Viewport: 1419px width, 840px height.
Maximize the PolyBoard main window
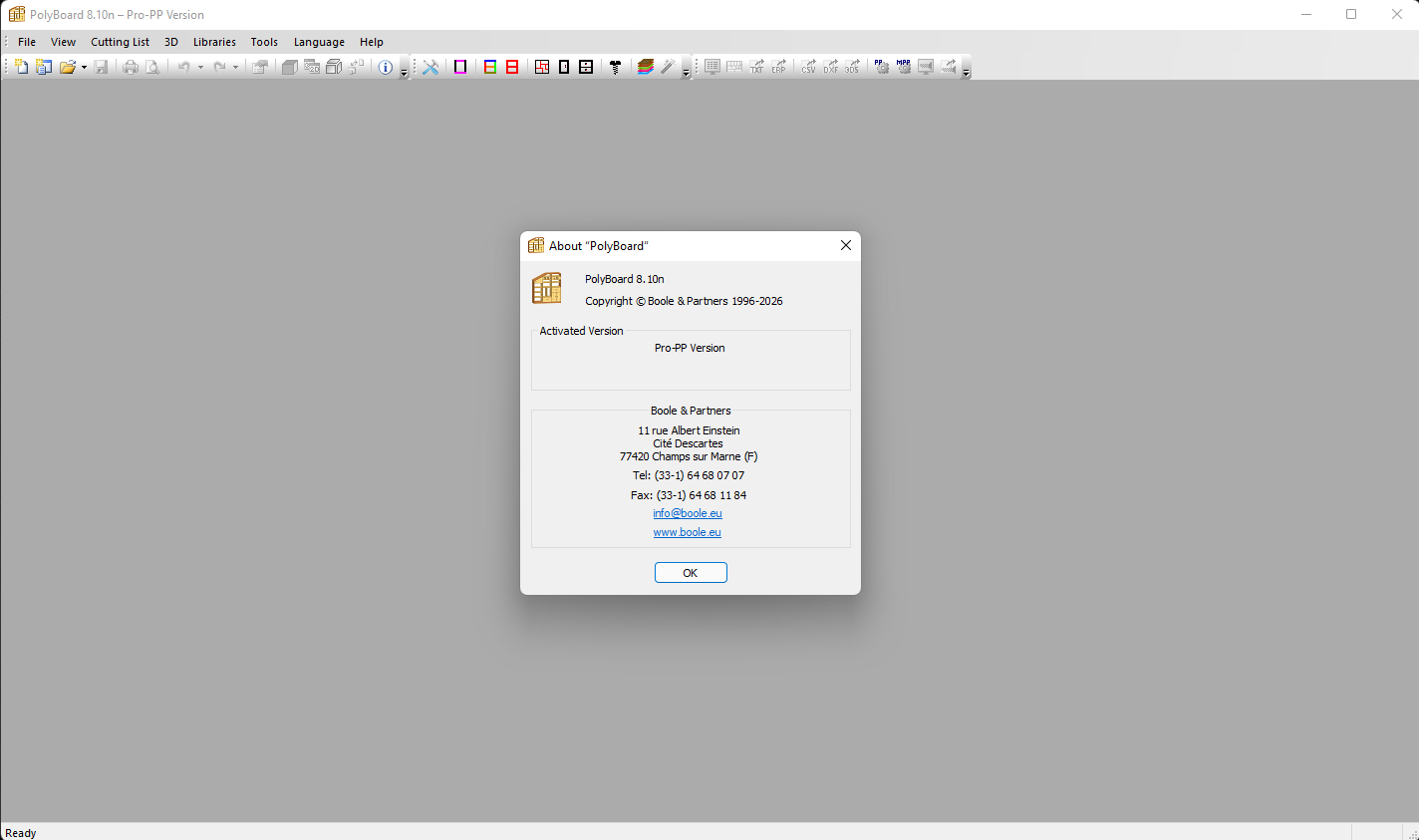point(1351,14)
